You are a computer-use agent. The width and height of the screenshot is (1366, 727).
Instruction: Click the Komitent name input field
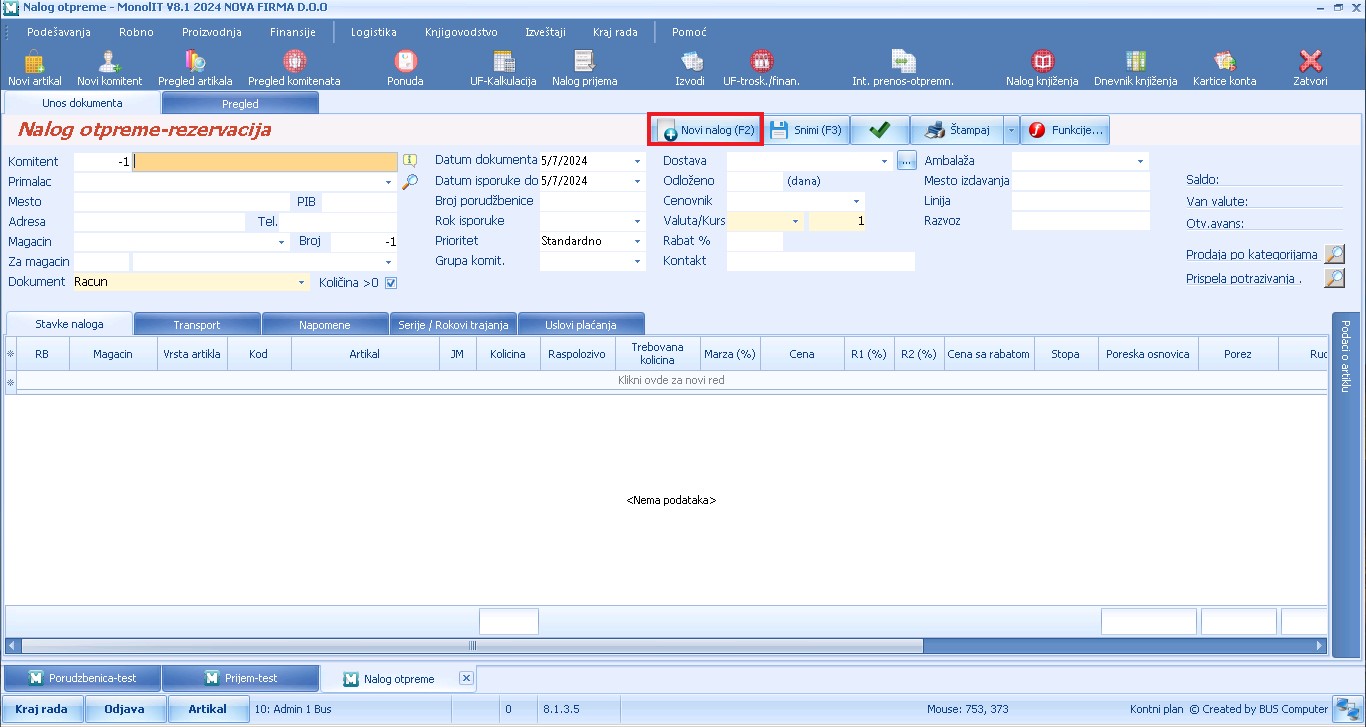tap(266, 161)
